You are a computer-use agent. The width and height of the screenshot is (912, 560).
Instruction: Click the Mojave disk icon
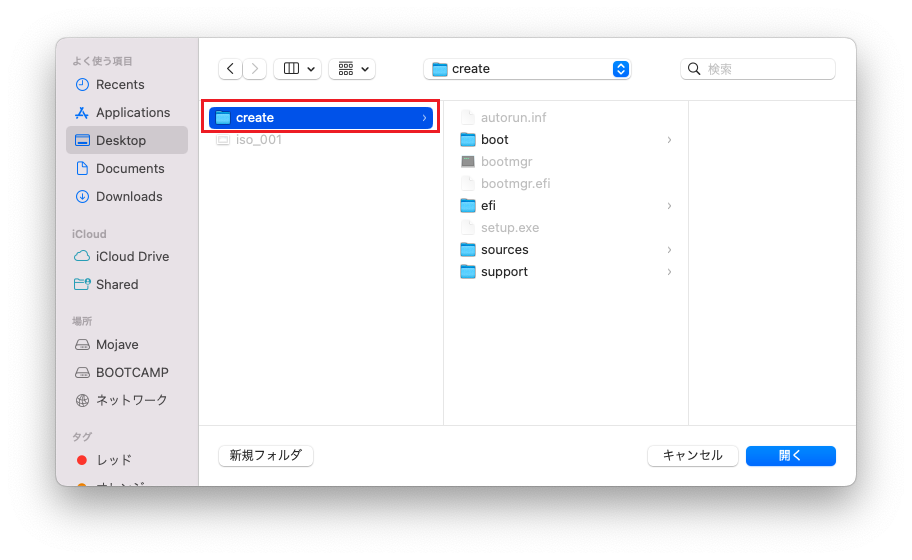pos(83,344)
